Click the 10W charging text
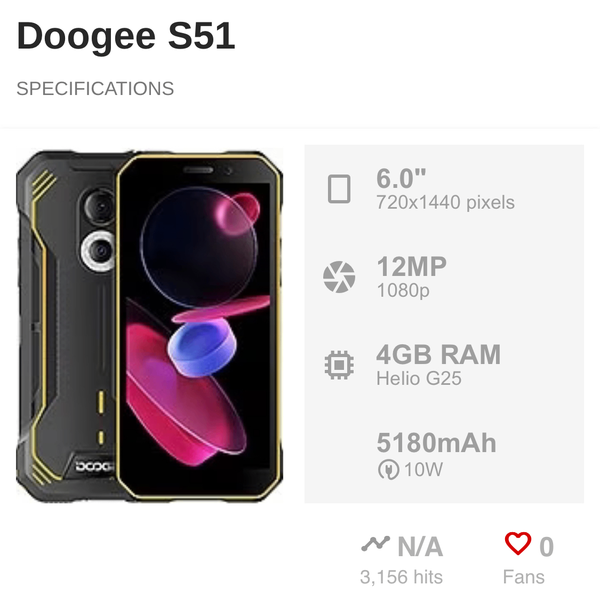600x593 pixels. (x=423, y=470)
